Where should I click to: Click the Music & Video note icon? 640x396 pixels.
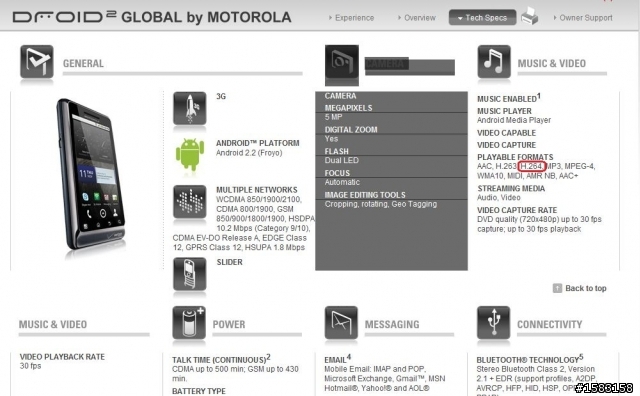coord(494,62)
